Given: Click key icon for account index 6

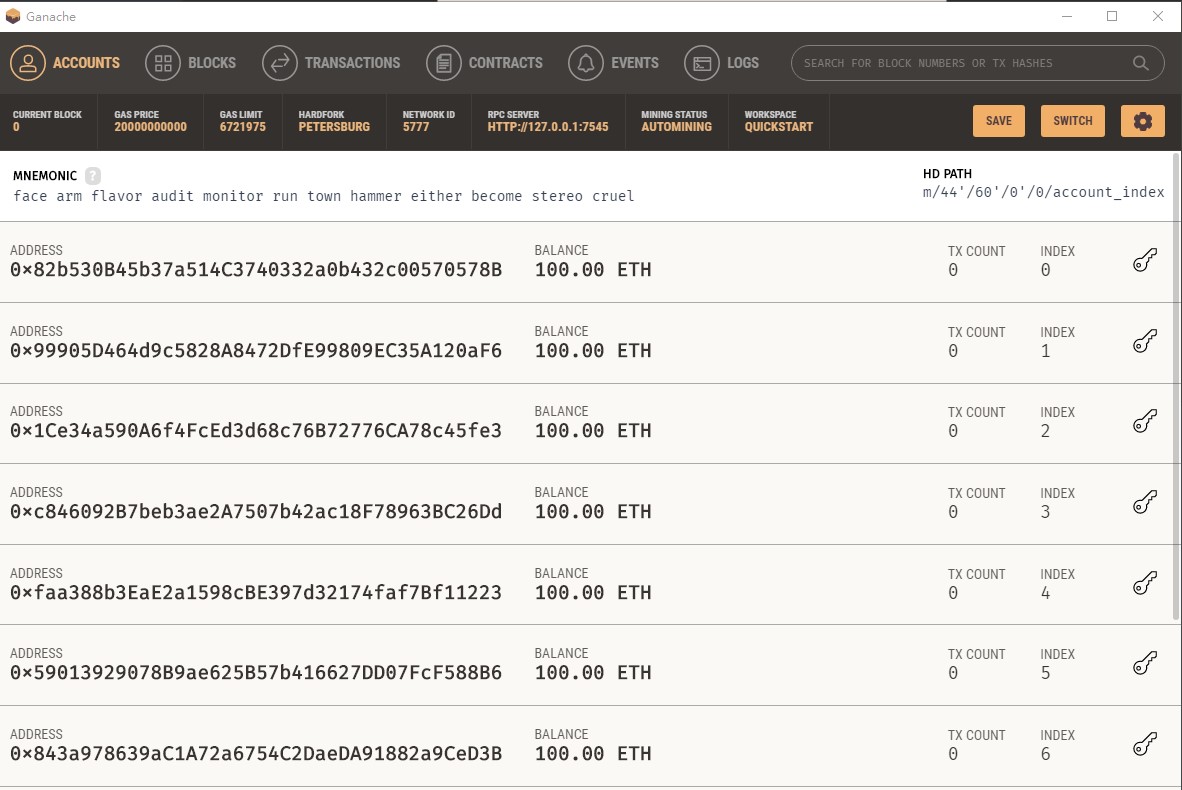Looking at the screenshot, I should click(x=1144, y=744).
